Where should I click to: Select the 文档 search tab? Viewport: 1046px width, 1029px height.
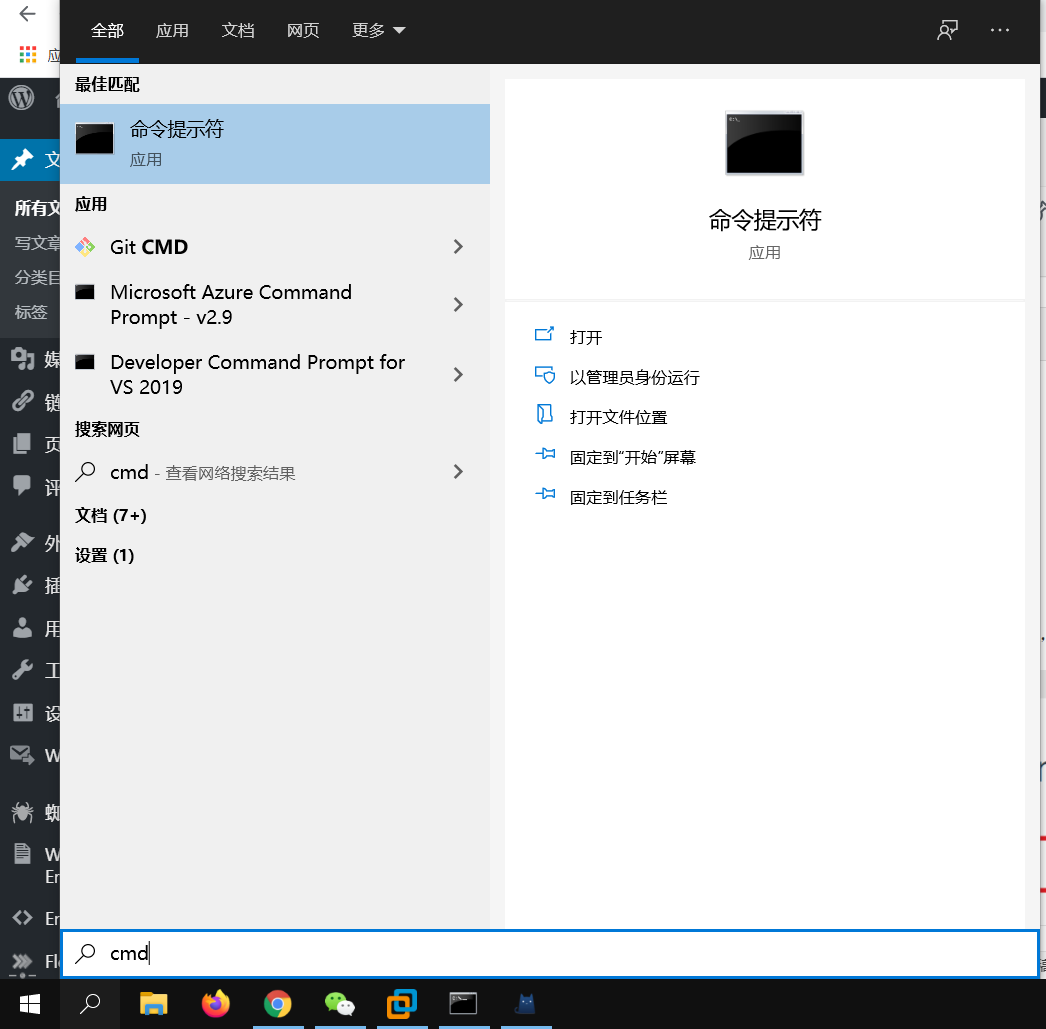point(238,30)
